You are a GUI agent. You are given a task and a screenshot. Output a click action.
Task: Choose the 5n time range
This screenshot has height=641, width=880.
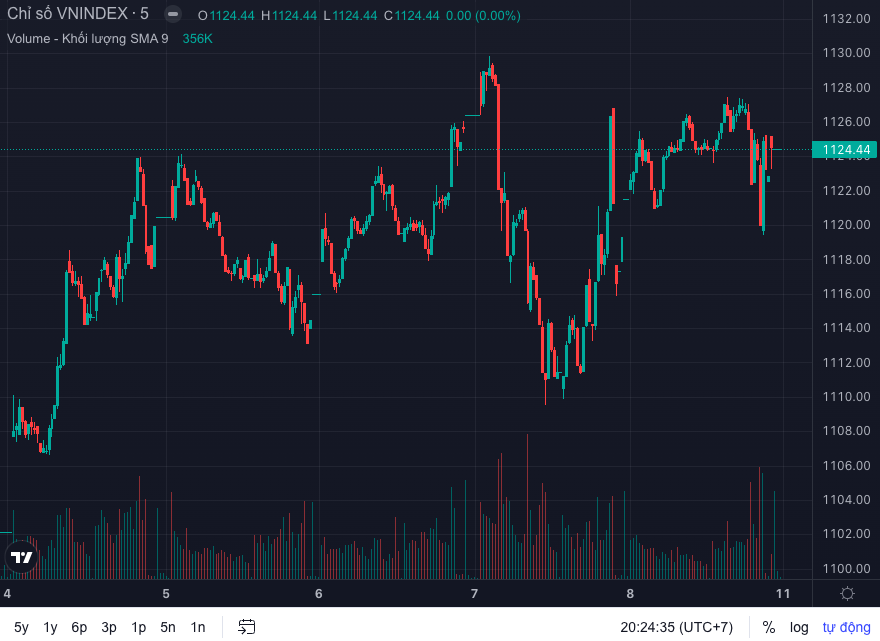click(x=168, y=627)
